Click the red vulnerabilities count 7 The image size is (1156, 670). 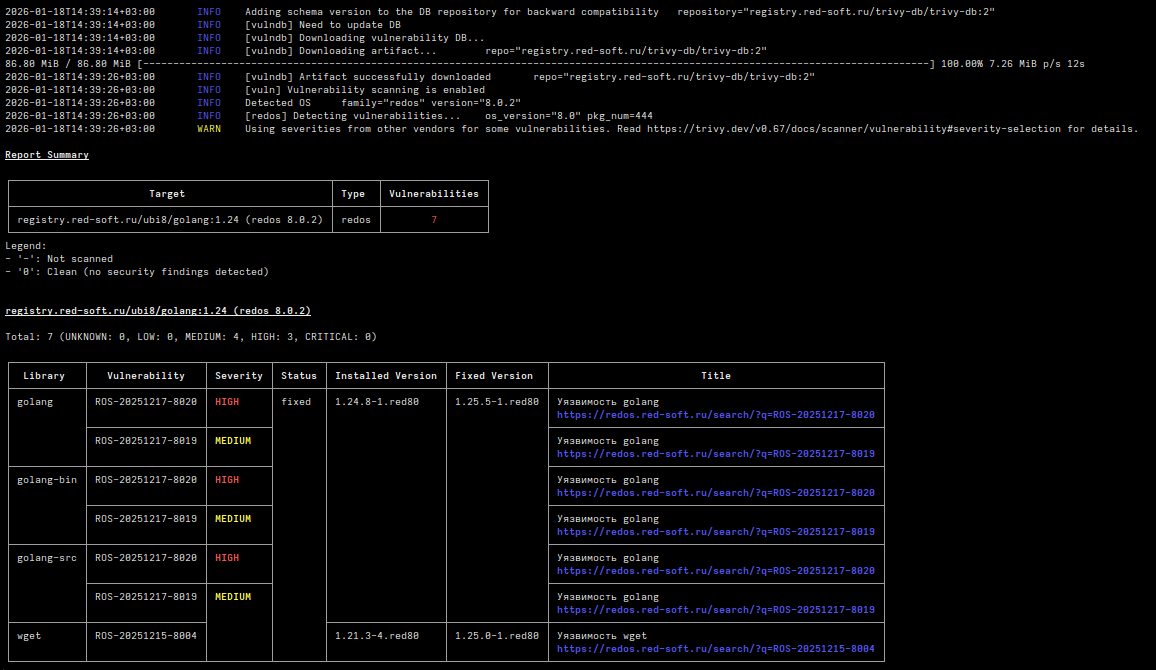[434, 220]
